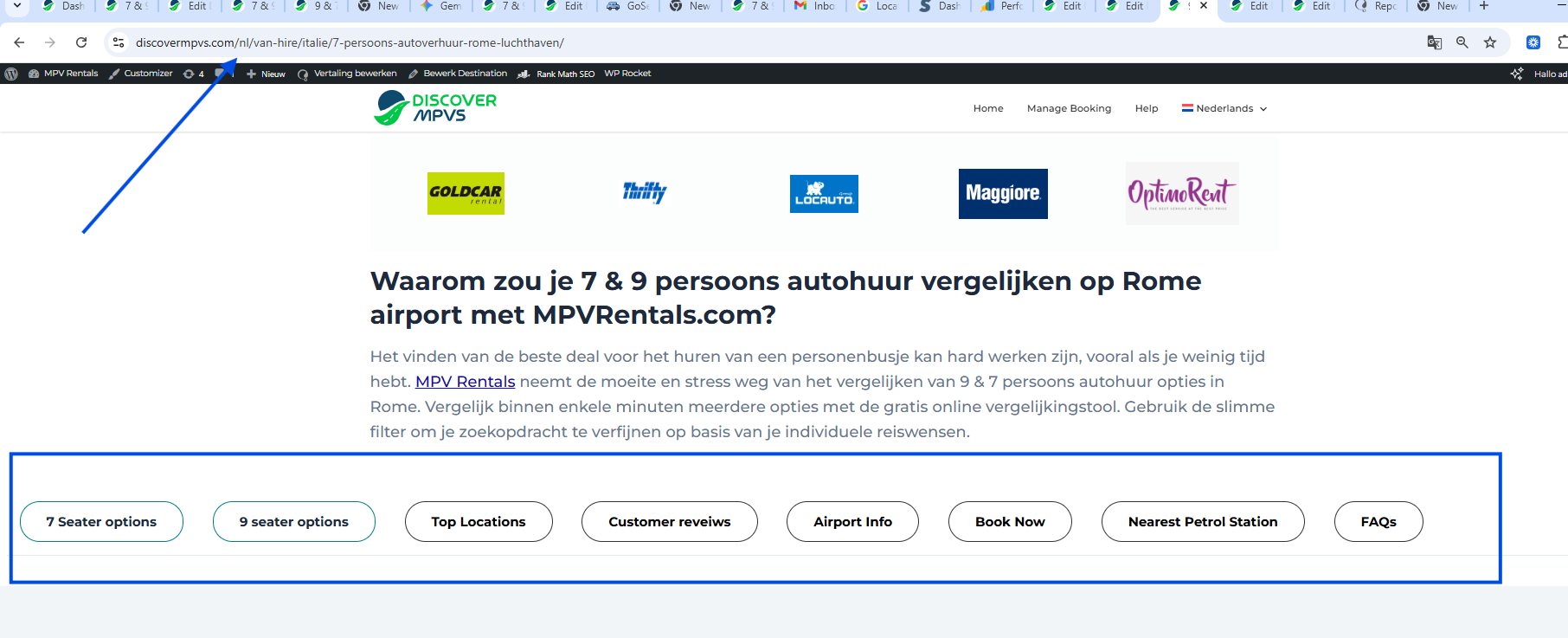This screenshot has height=638, width=1568.
Task: Follow the MPV Rentals link in paragraph
Action: tap(466, 382)
